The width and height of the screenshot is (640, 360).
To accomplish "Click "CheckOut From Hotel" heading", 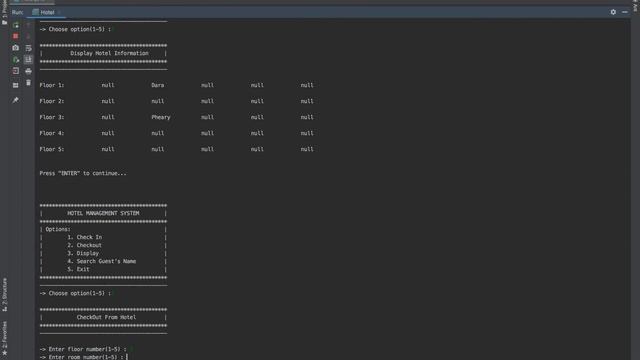I will tap(106, 317).
